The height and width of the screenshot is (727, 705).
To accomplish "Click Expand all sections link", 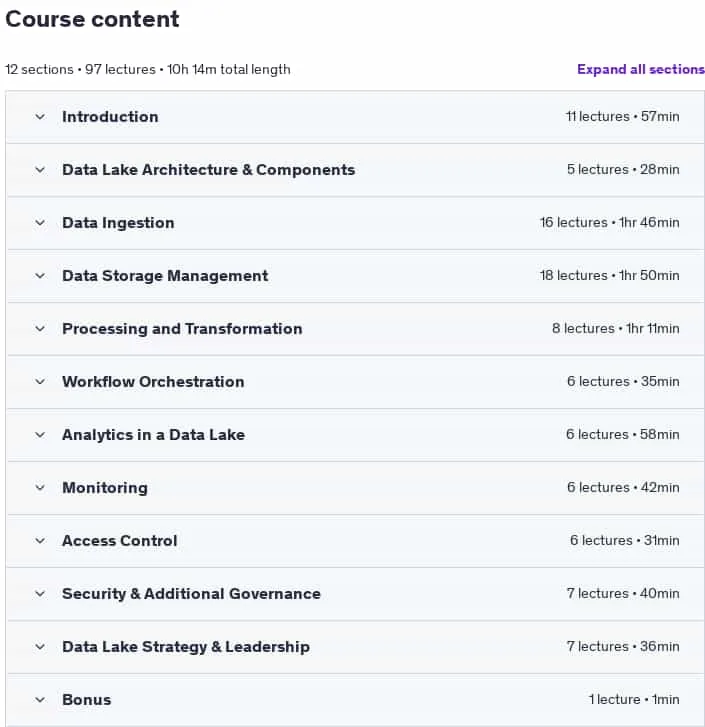I will click(641, 70).
